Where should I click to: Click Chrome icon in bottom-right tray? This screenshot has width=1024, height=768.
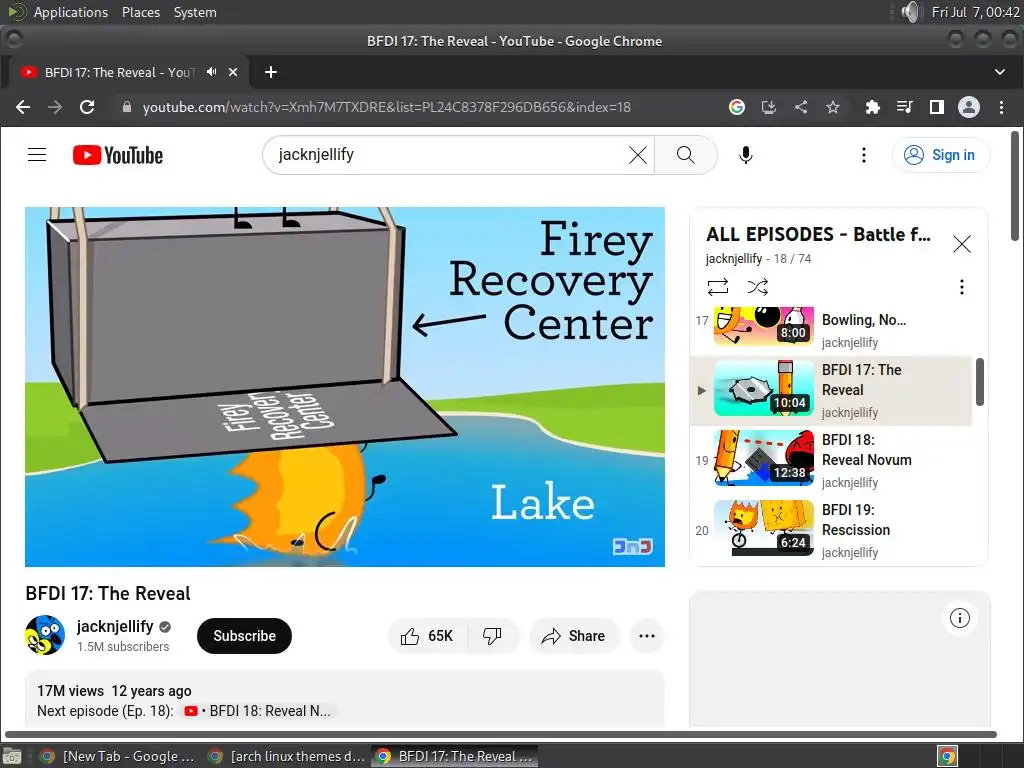coord(947,756)
